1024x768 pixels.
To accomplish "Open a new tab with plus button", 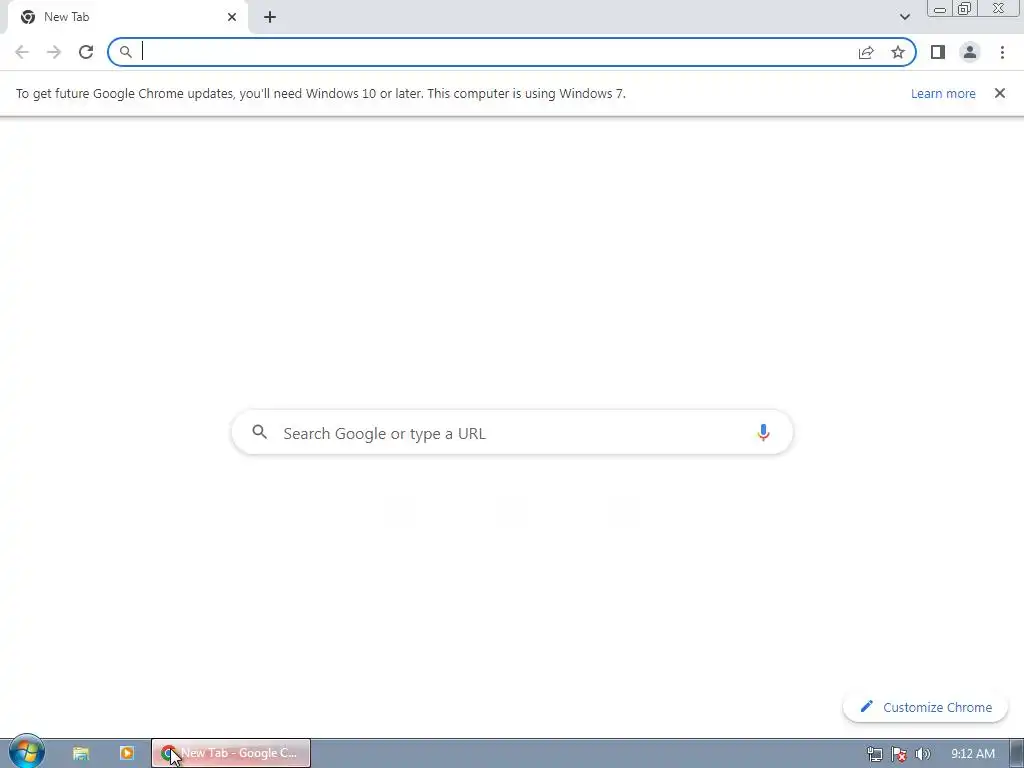I will coord(270,17).
